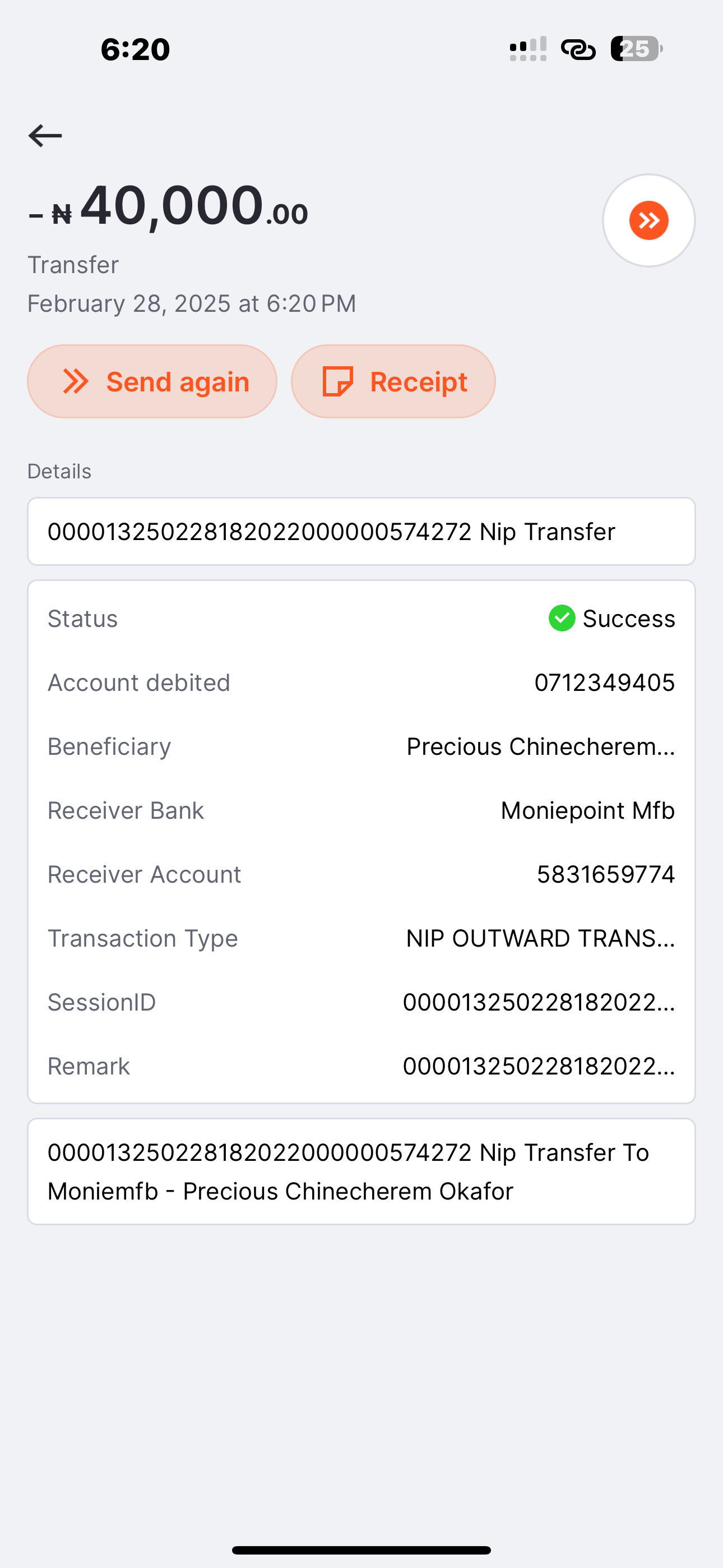Tap the round orange double-chevron icon

648,220
